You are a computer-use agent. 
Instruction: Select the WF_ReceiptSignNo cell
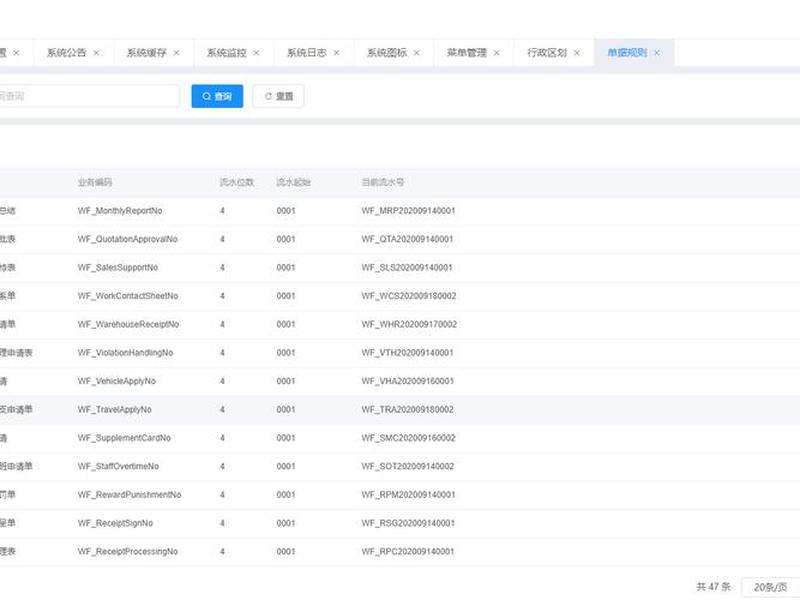pyautogui.click(x=115, y=523)
